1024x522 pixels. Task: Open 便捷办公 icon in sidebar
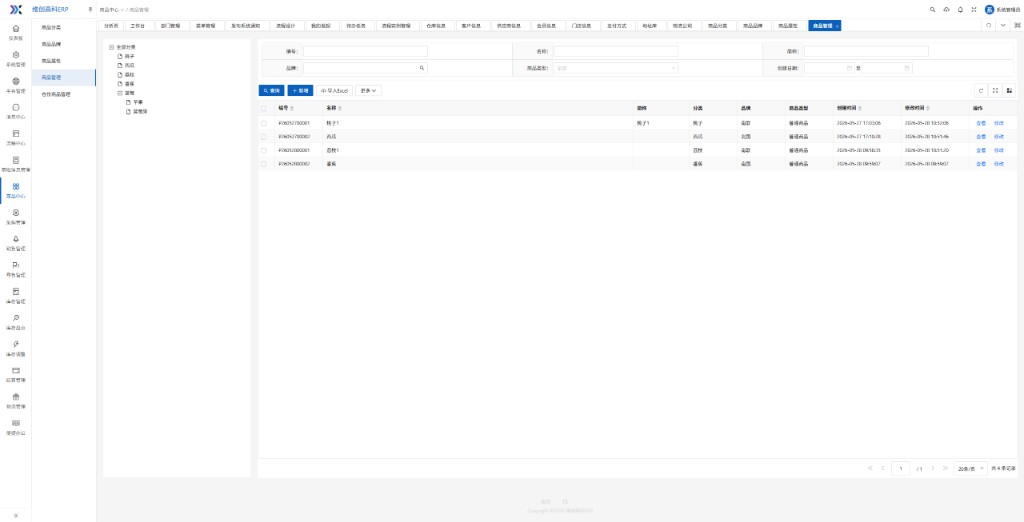click(16, 423)
